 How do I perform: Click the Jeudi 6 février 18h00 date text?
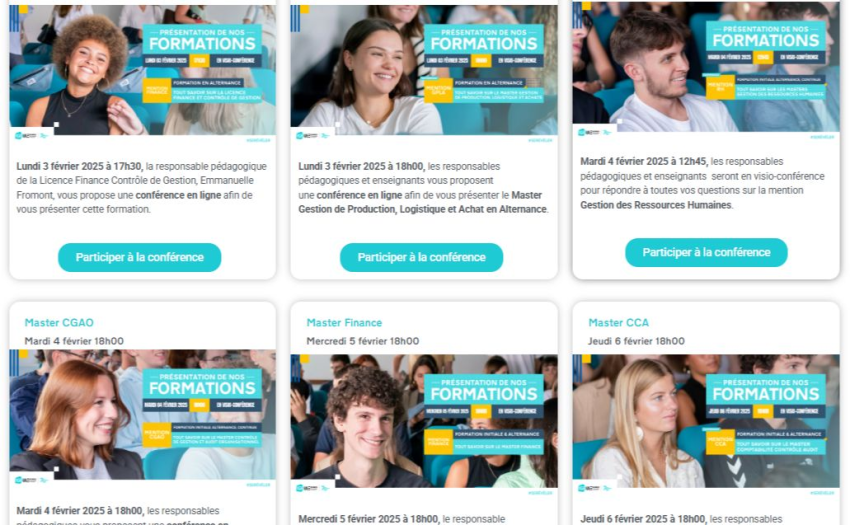[636, 341]
